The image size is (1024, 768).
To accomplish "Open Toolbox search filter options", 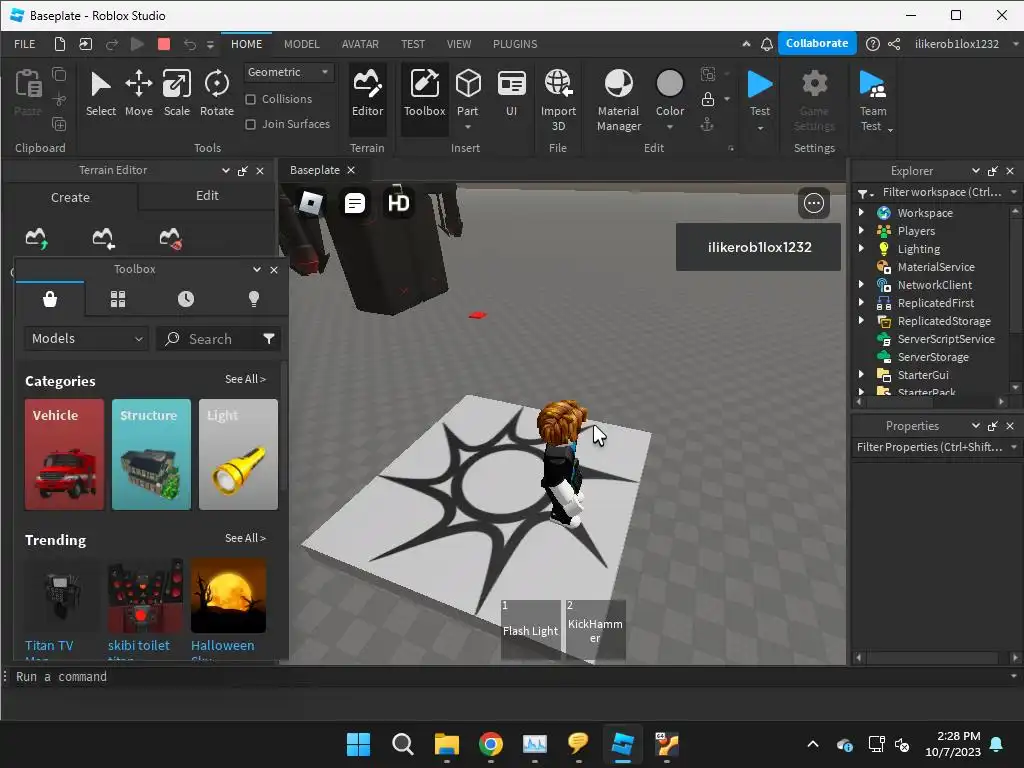I will point(268,338).
